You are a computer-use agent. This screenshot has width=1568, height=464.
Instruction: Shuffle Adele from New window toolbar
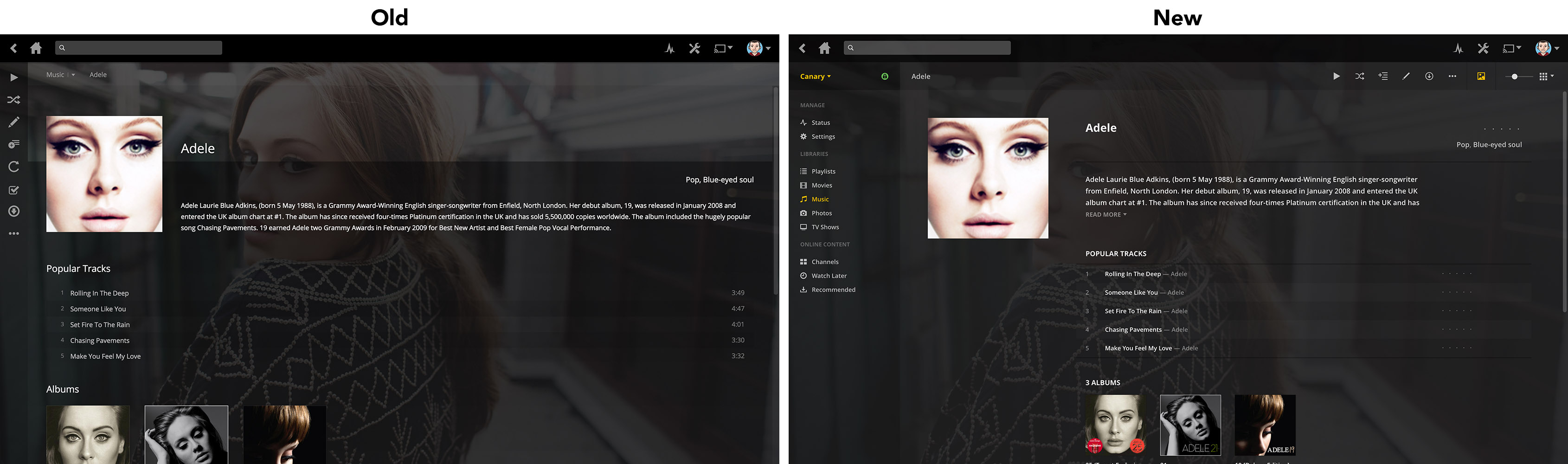(1359, 76)
